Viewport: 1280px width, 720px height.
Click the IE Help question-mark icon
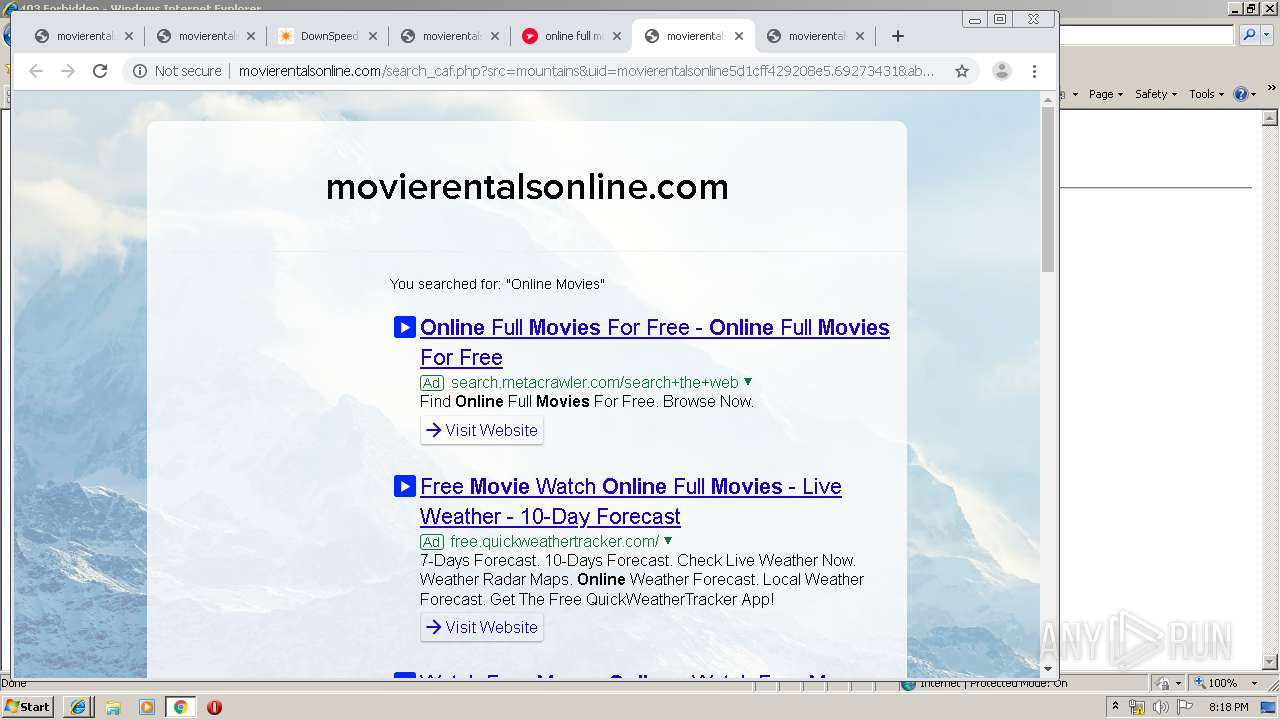pyautogui.click(x=1240, y=94)
